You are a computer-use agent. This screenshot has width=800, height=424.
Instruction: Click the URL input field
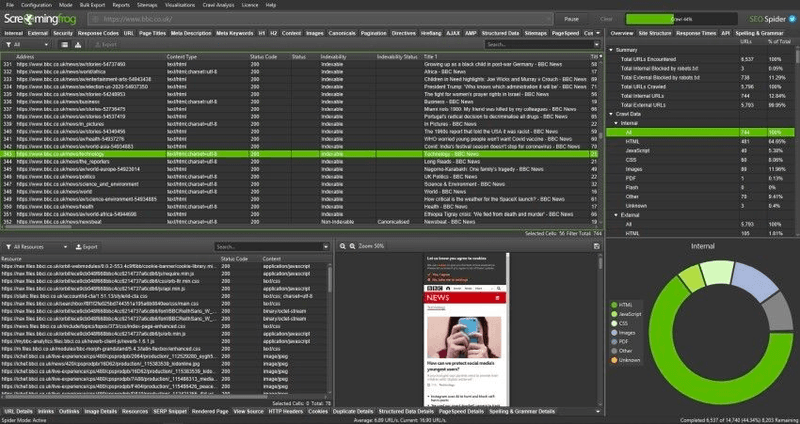[320, 19]
